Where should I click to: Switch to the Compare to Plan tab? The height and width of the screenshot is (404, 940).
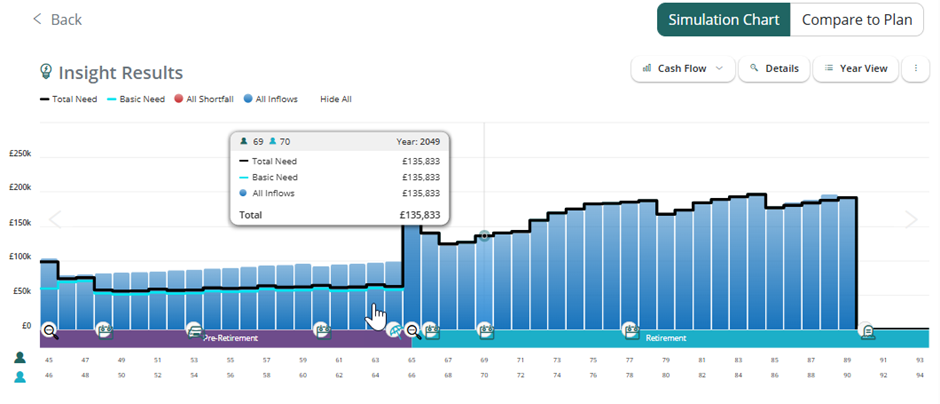coord(857,19)
